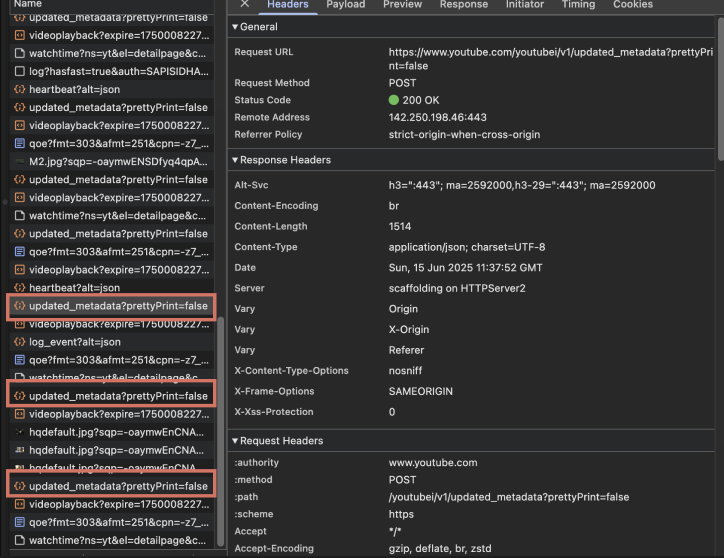Click the strict-origin-when-cross-origin value
724x558 pixels.
coord(464,134)
